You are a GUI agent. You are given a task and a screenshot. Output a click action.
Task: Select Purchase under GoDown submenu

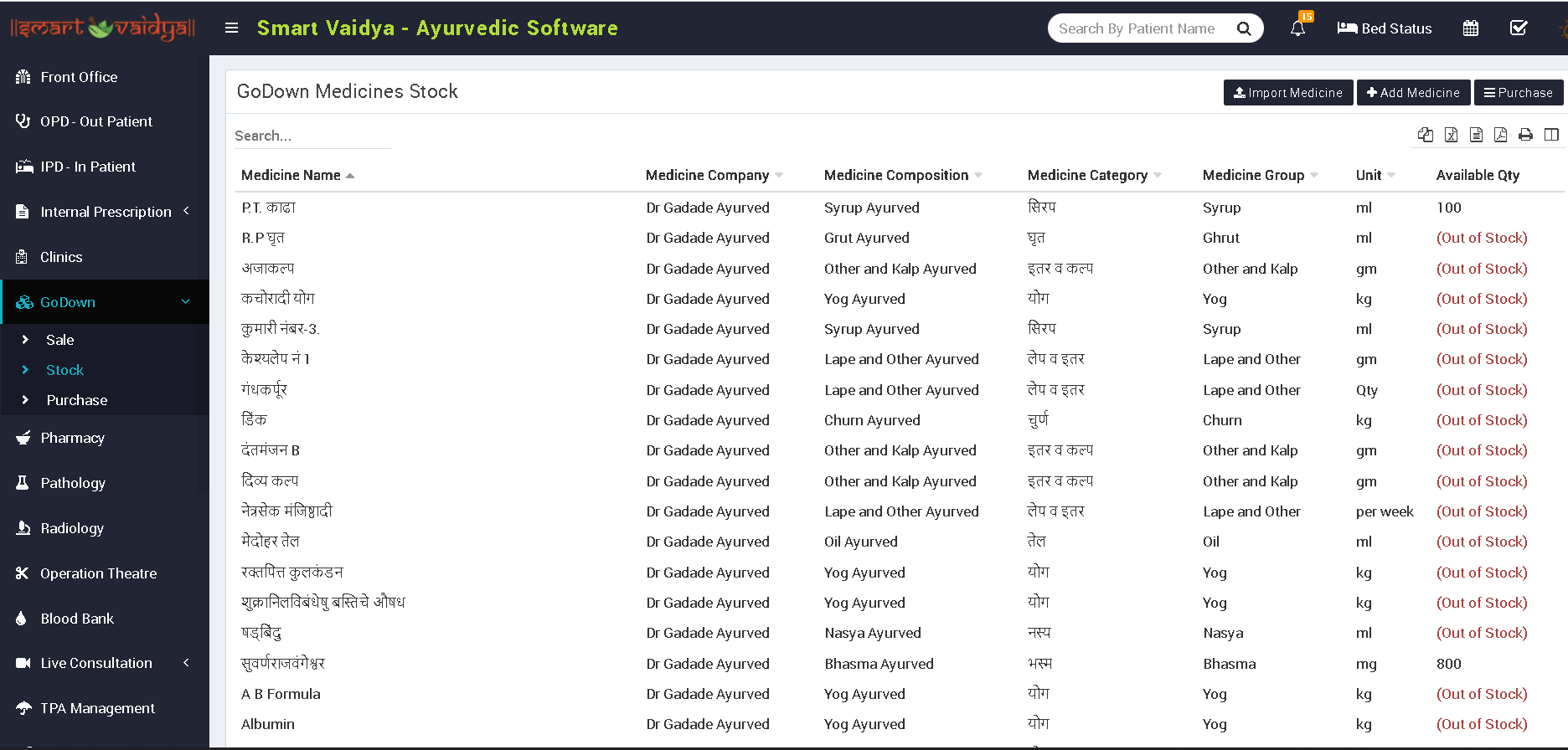pos(76,400)
